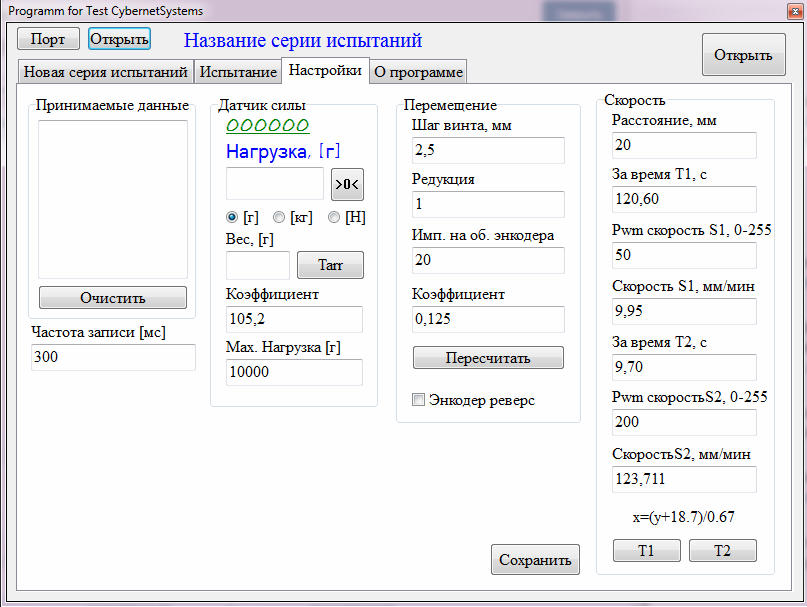The image size is (807, 607).
Task: Click the Расстояние, мм field
Action: click(x=685, y=145)
